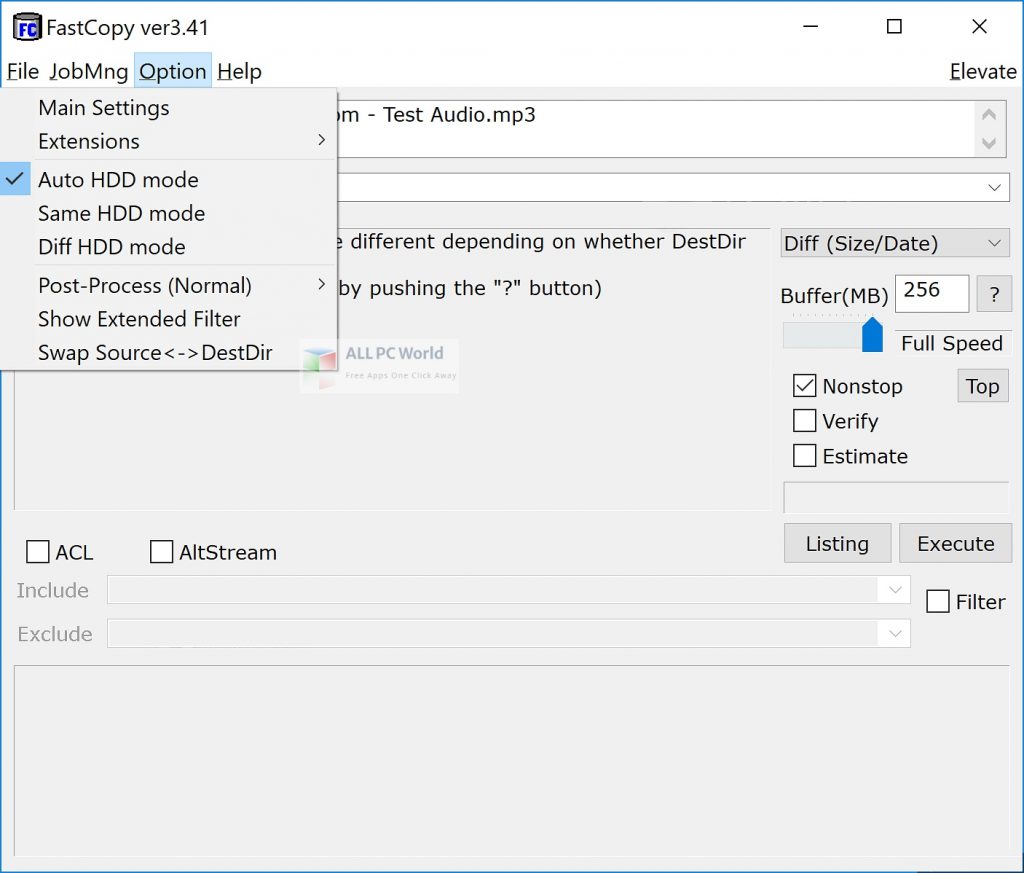Open the DestDir dropdown arrow
The width and height of the screenshot is (1024, 873).
click(x=994, y=187)
